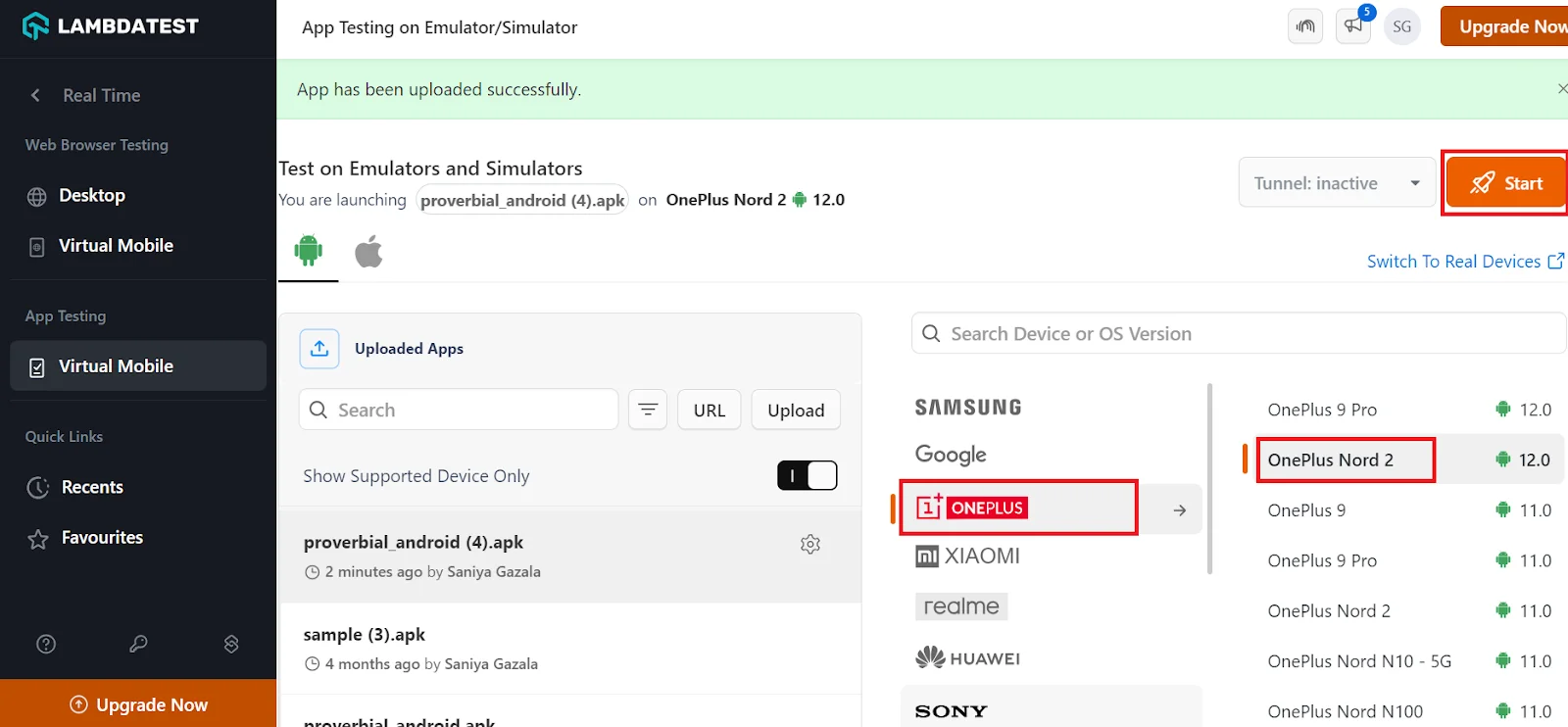
Task: Click the Uploaded Apps upload icon
Action: [319, 349]
